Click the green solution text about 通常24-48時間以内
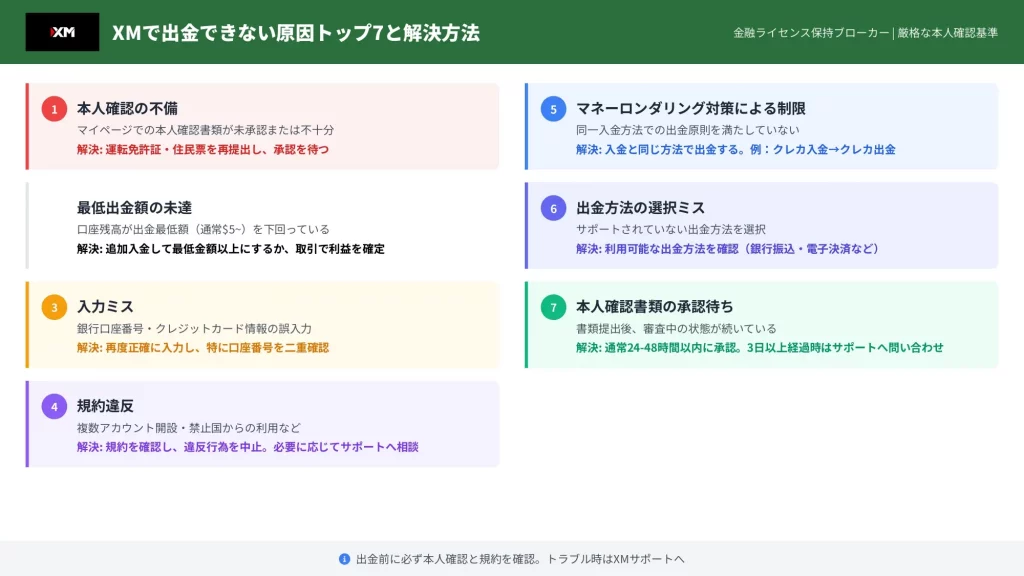 coord(759,347)
